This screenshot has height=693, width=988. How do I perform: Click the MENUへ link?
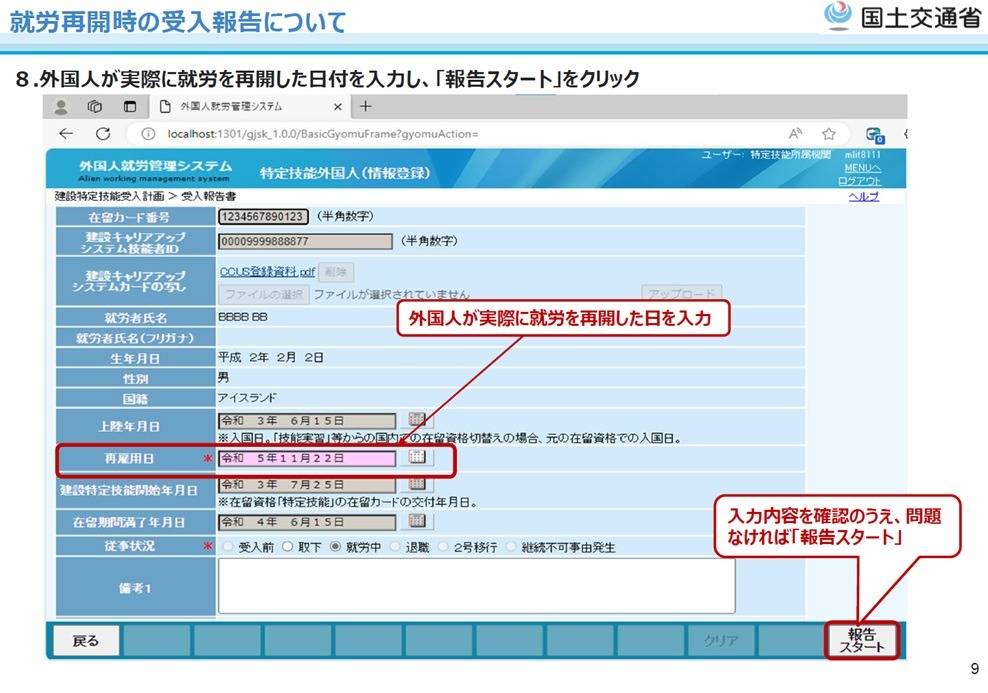[x=862, y=167]
